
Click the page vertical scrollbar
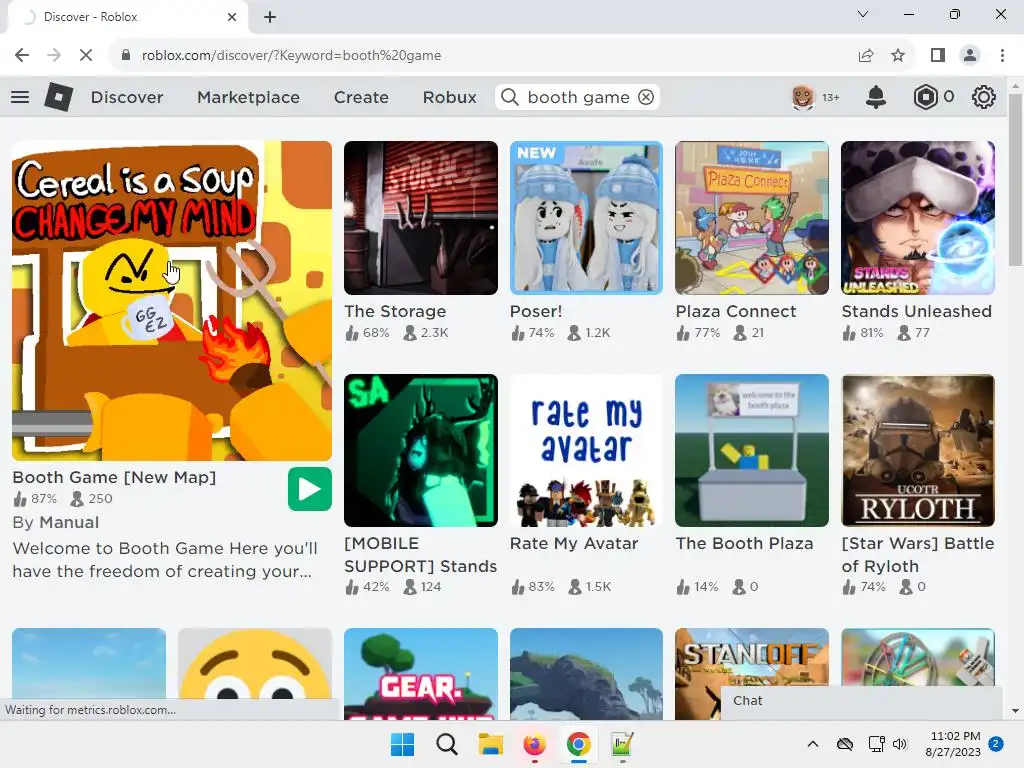1015,181
